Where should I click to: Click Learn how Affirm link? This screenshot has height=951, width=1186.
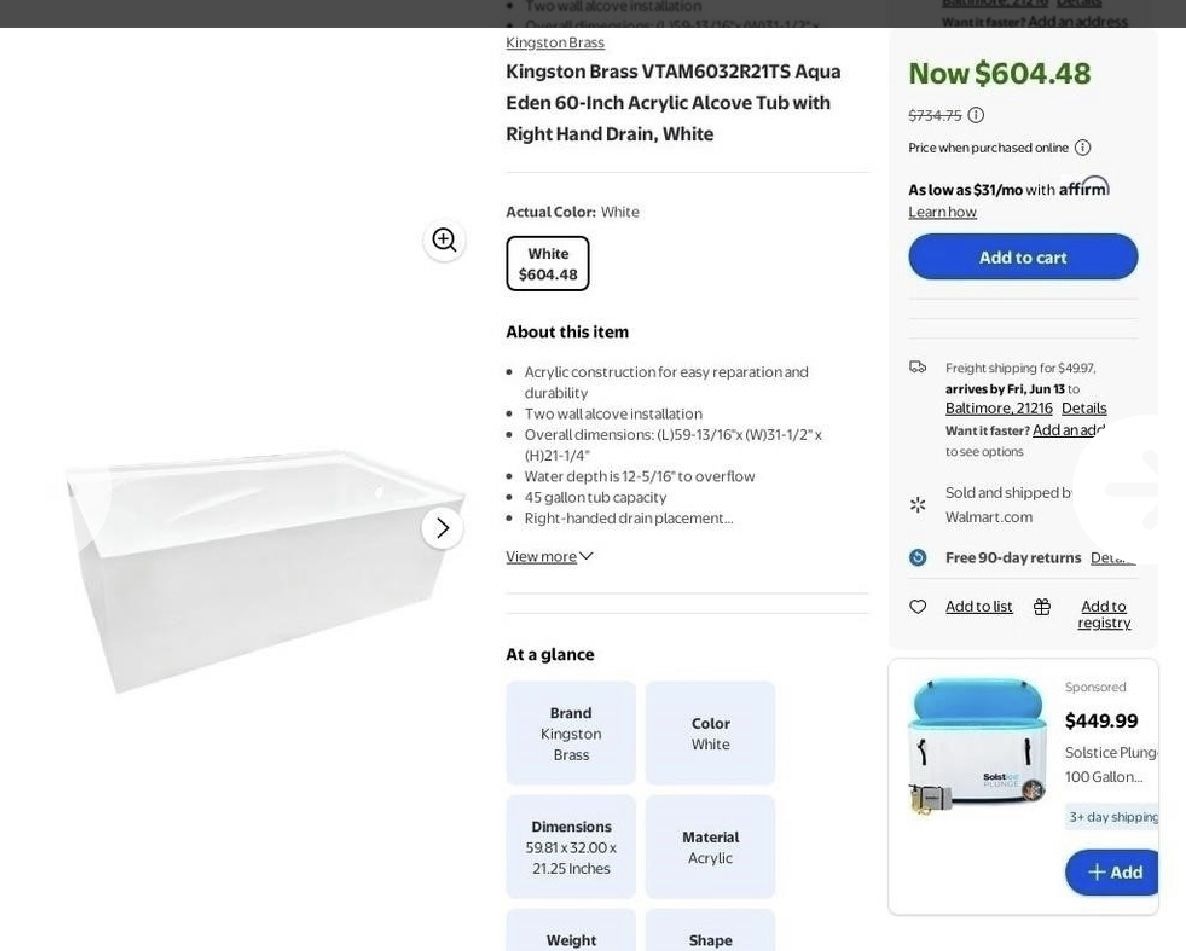942,212
